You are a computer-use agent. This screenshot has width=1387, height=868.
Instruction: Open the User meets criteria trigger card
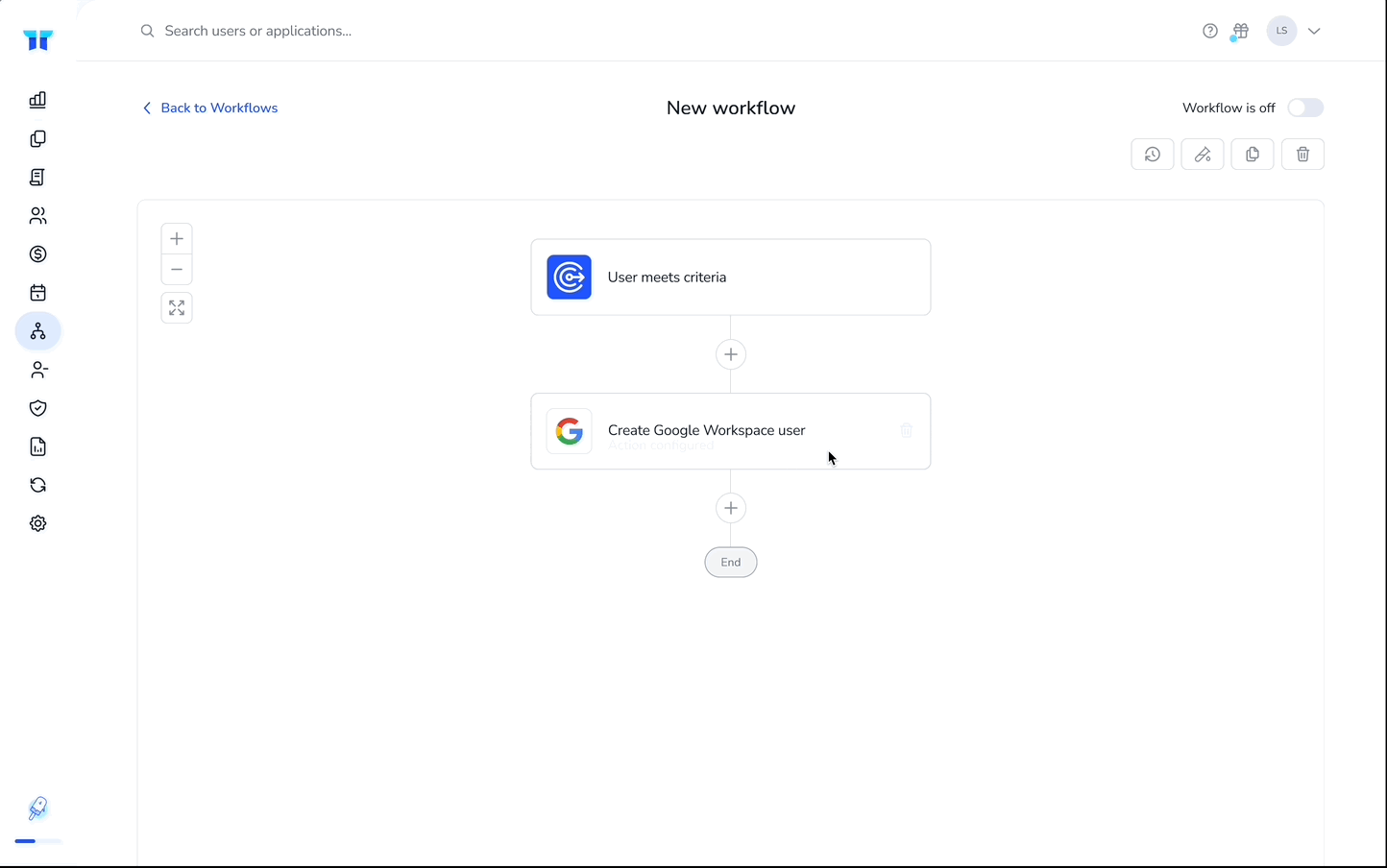point(731,277)
